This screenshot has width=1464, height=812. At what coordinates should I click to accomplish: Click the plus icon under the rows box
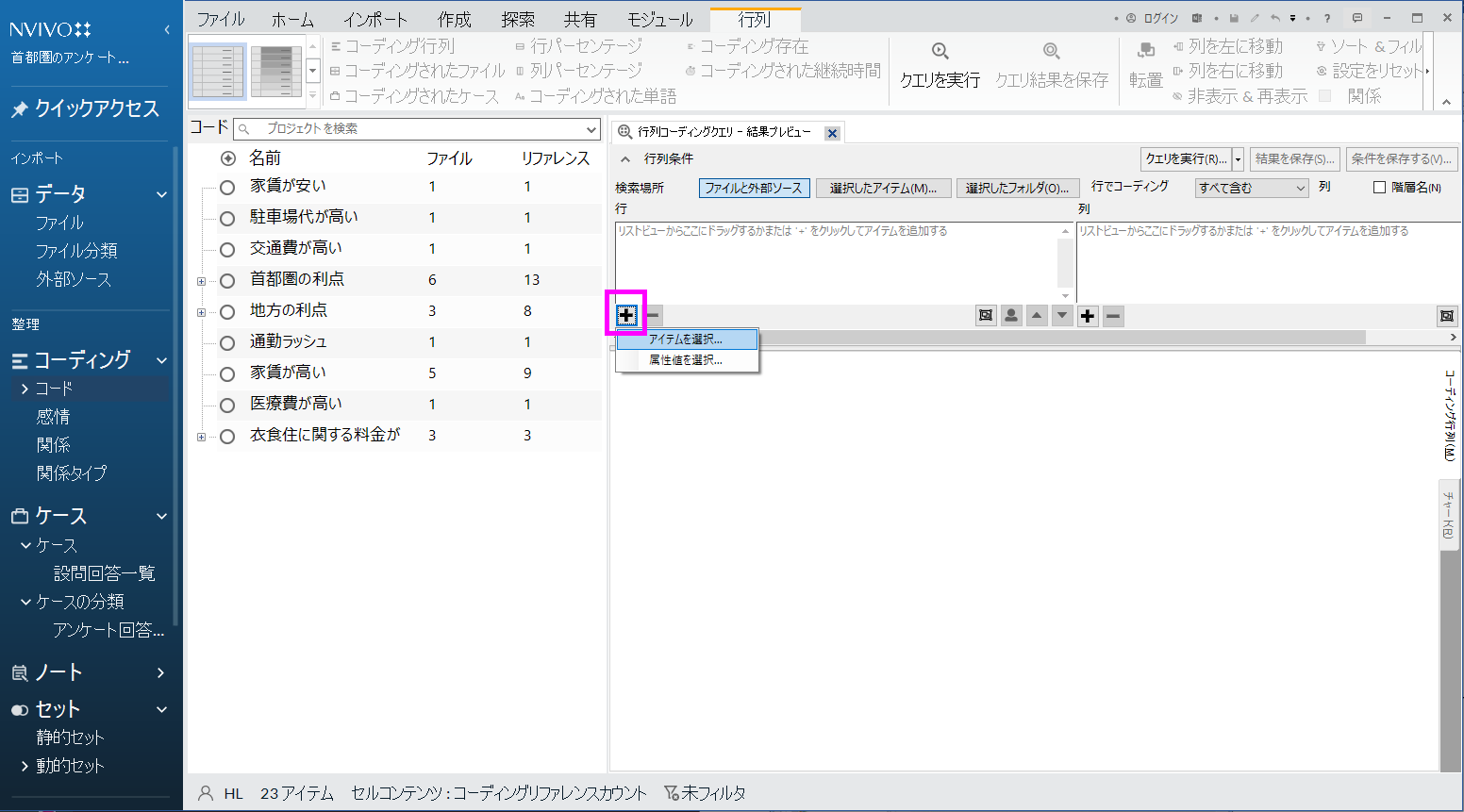click(626, 316)
